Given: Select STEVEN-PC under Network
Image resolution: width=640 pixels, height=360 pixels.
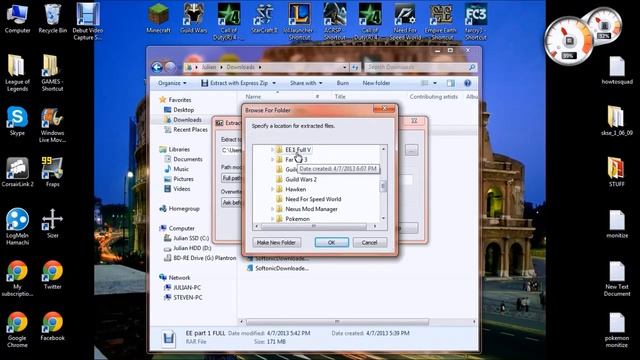Looking at the screenshot, I should (x=187, y=297).
